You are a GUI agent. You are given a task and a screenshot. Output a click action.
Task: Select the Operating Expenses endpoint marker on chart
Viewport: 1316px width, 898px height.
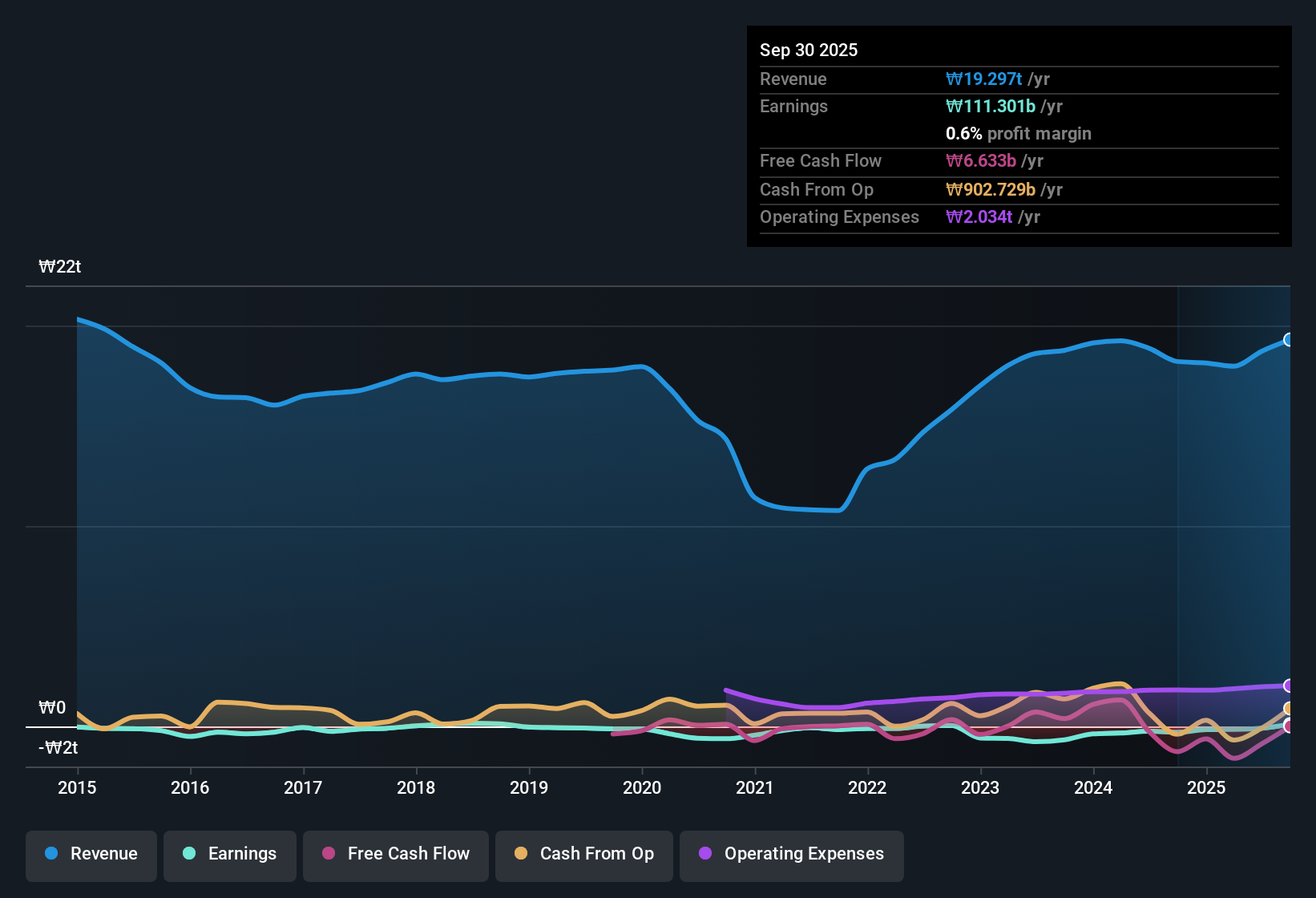[1288, 686]
